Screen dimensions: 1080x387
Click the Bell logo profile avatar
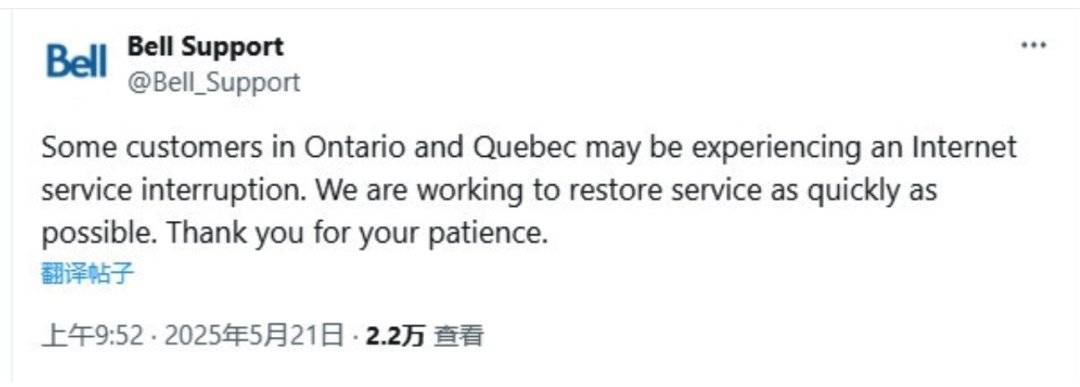pyautogui.click(x=76, y=60)
